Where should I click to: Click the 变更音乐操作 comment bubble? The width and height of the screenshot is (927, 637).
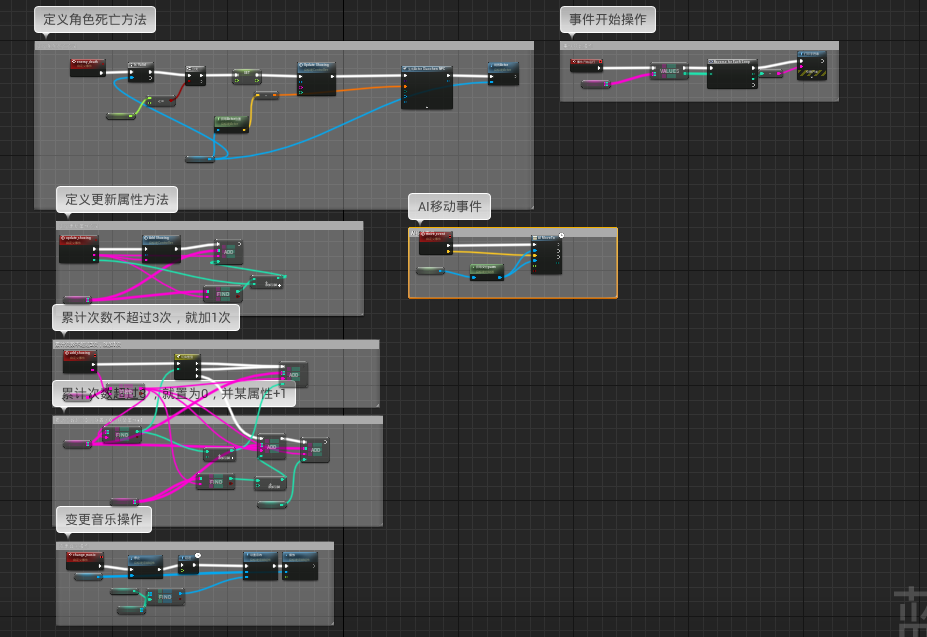[103, 519]
